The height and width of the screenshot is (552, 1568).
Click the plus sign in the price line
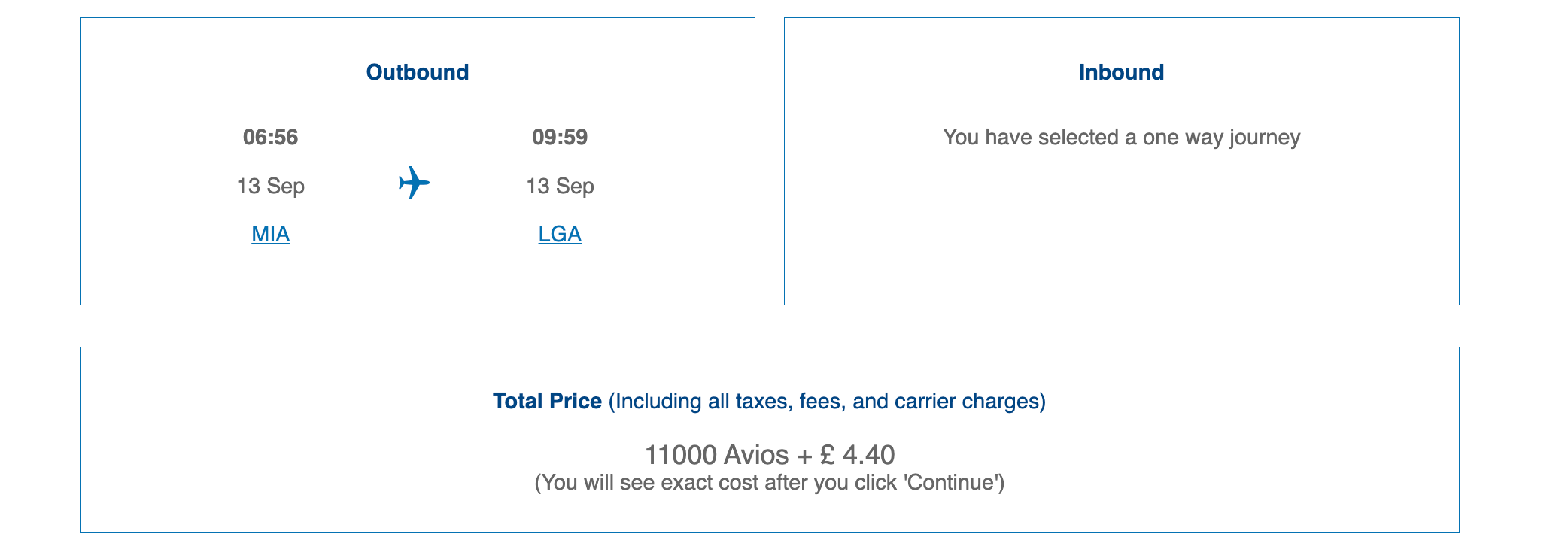(x=804, y=455)
